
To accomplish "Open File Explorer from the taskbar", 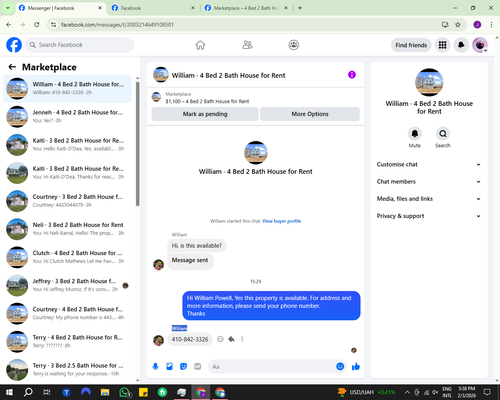I will [105, 392].
